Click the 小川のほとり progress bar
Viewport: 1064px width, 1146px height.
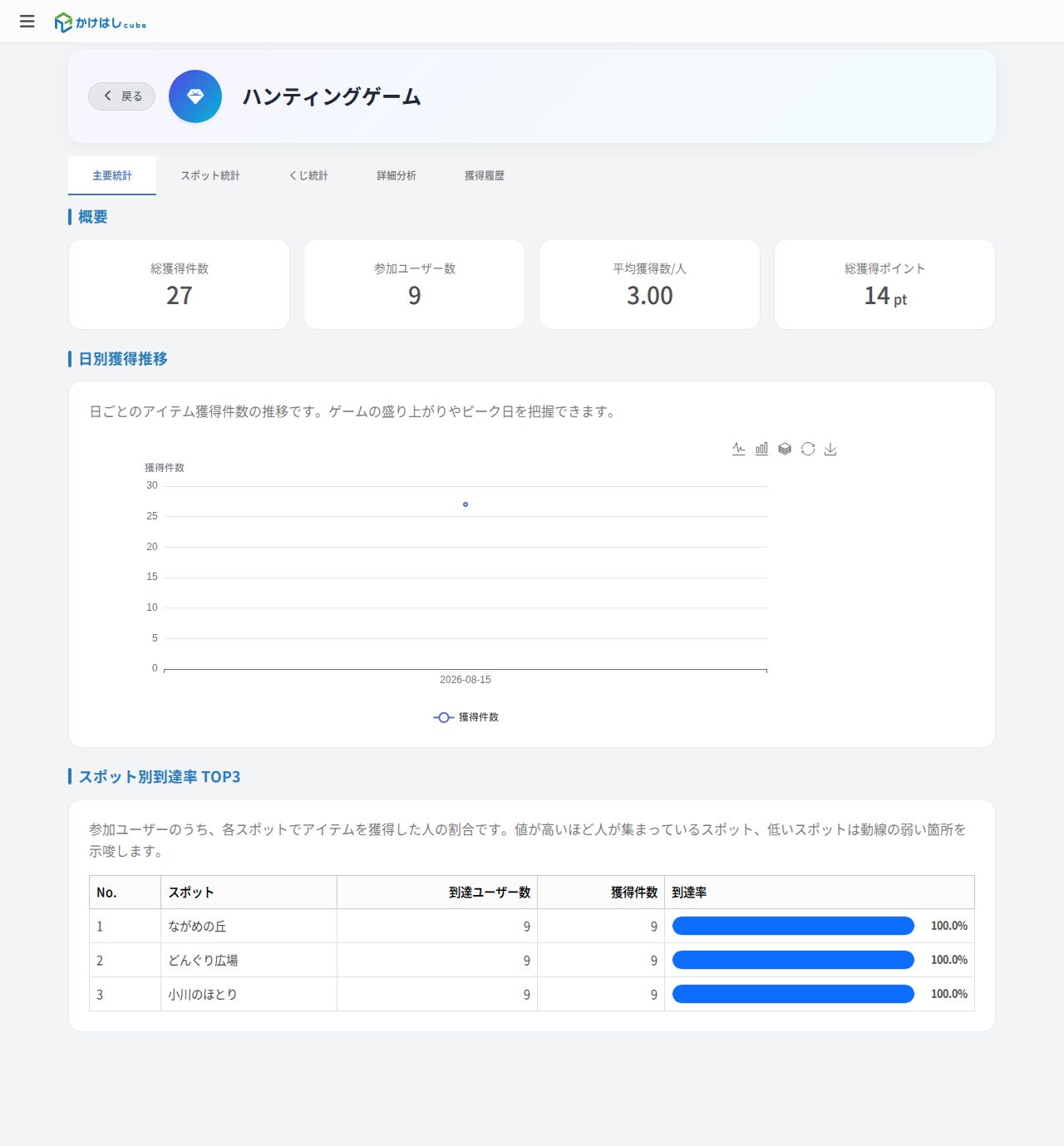tap(793, 994)
